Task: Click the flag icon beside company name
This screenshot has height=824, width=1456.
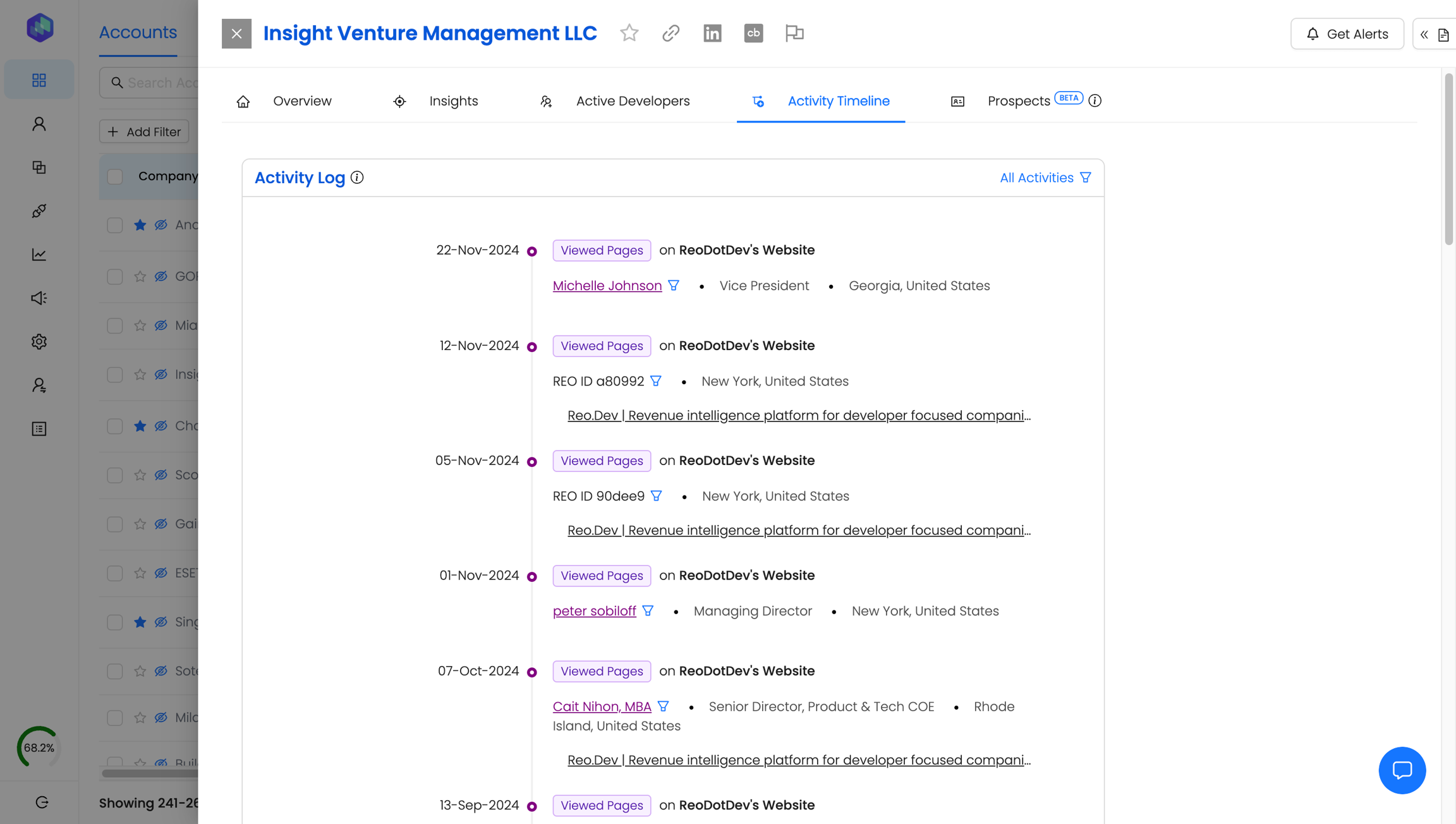Action: [794, 33]
